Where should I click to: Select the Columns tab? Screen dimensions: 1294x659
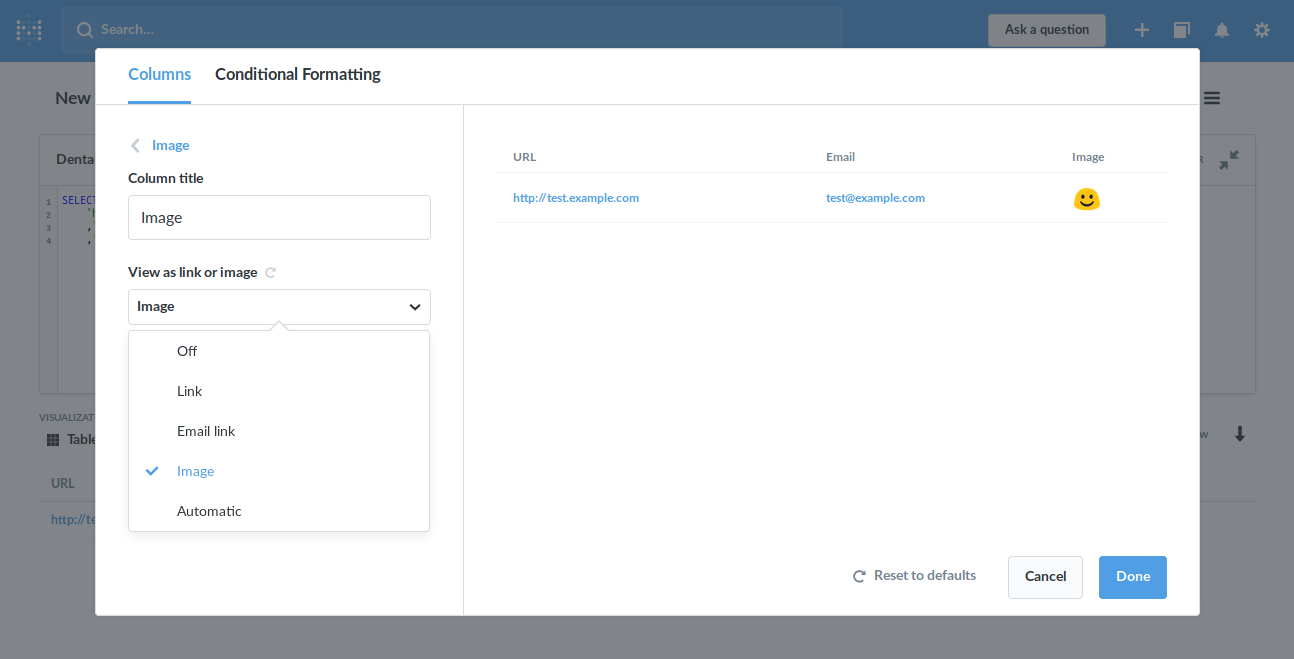pos(159,74)
